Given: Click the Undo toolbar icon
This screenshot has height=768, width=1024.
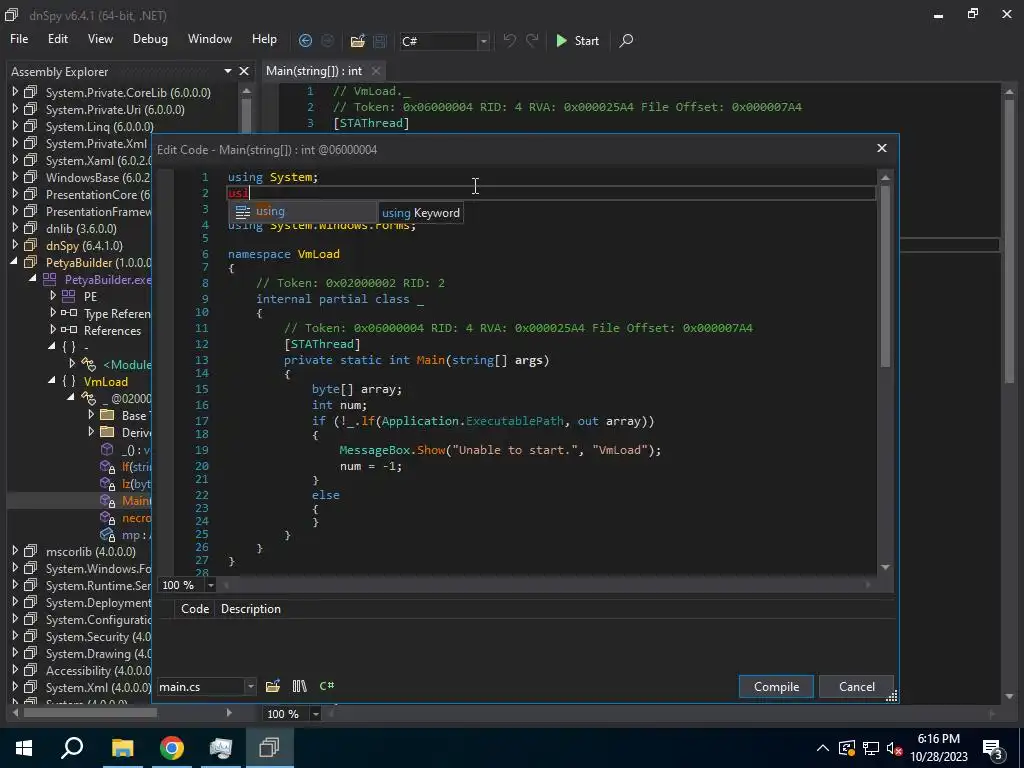Looking at the screenshot, I should 509,40.
